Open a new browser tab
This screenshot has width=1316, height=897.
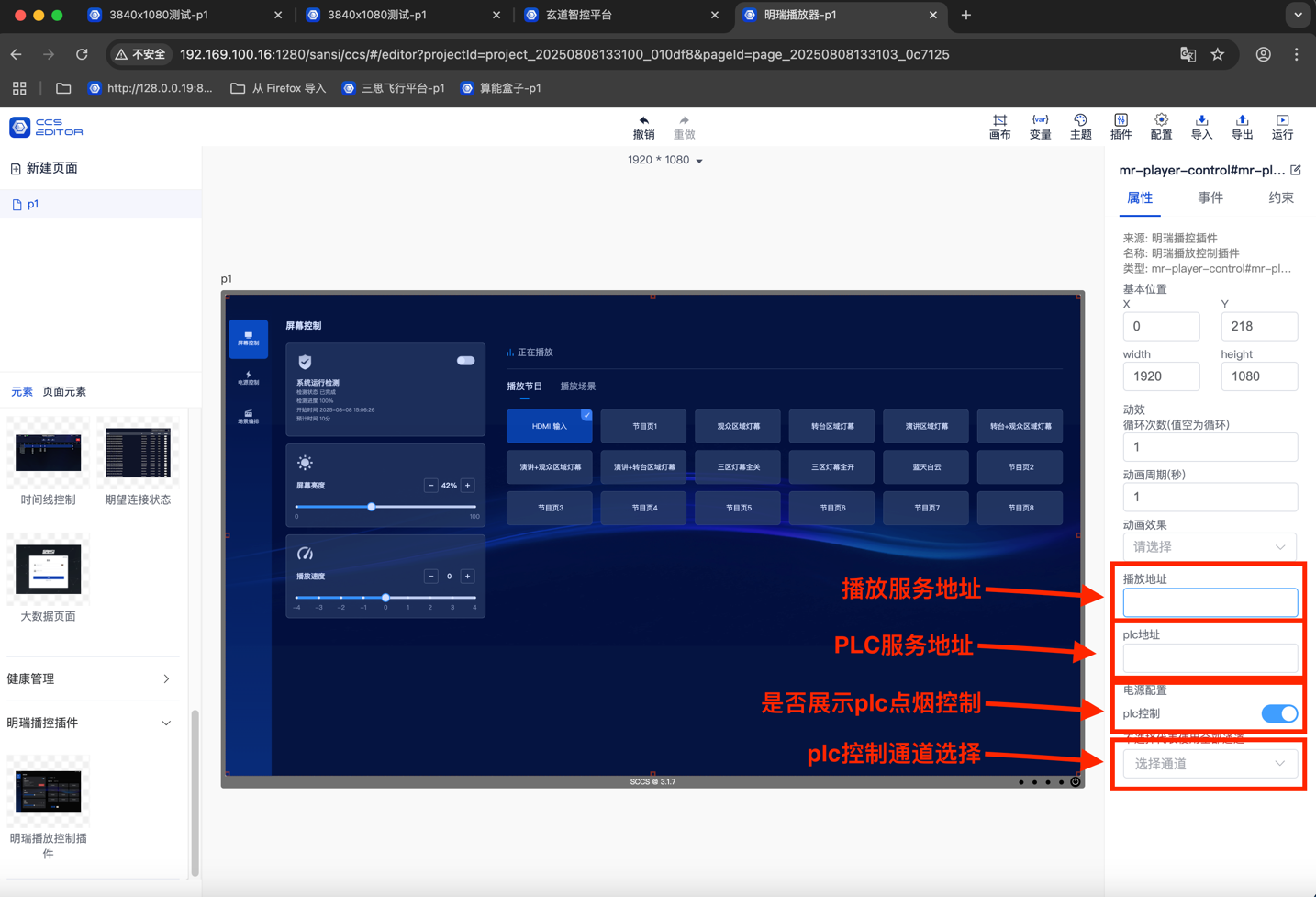965,15
